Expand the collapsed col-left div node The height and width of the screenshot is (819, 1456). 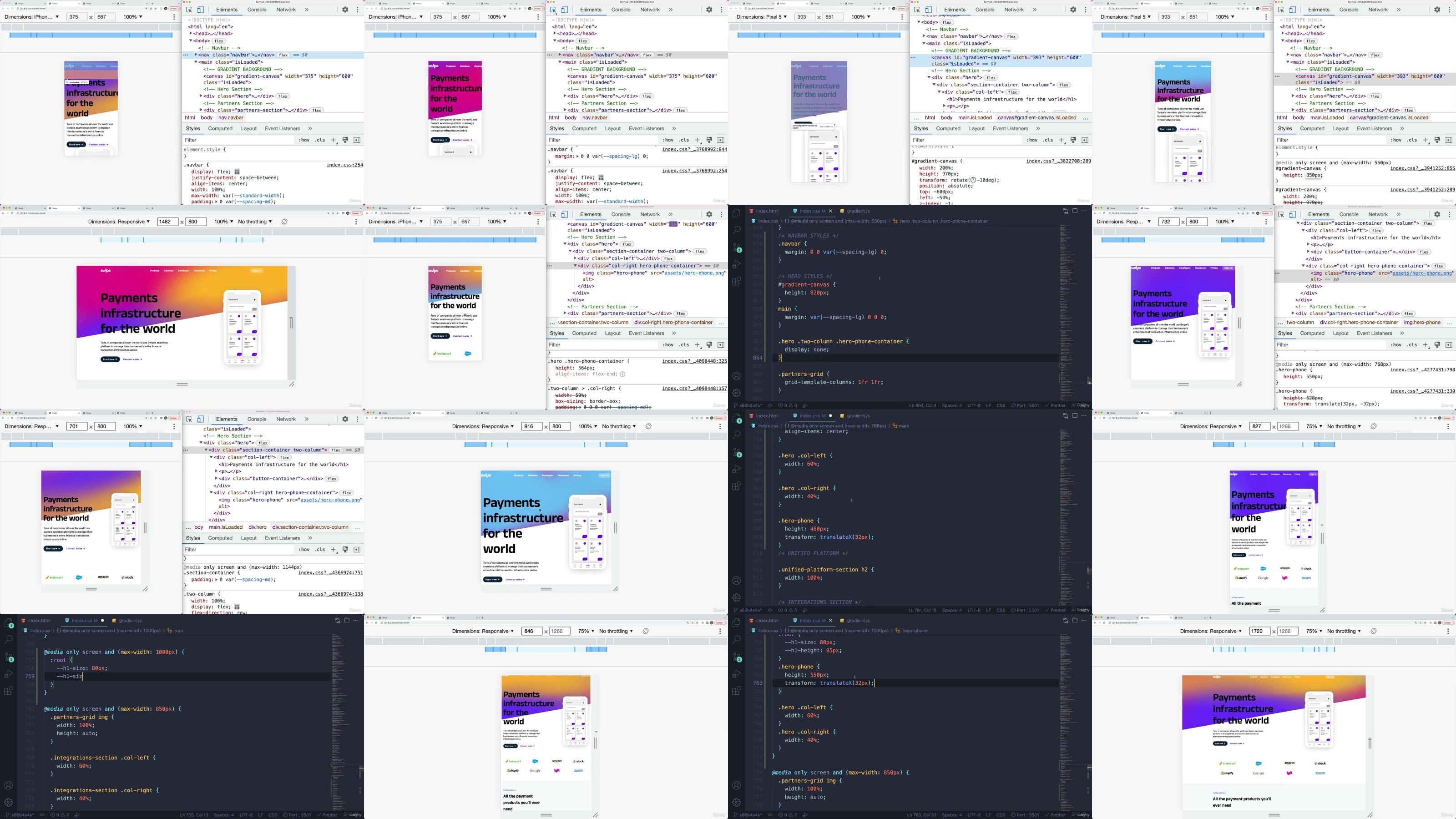[576, 258]
